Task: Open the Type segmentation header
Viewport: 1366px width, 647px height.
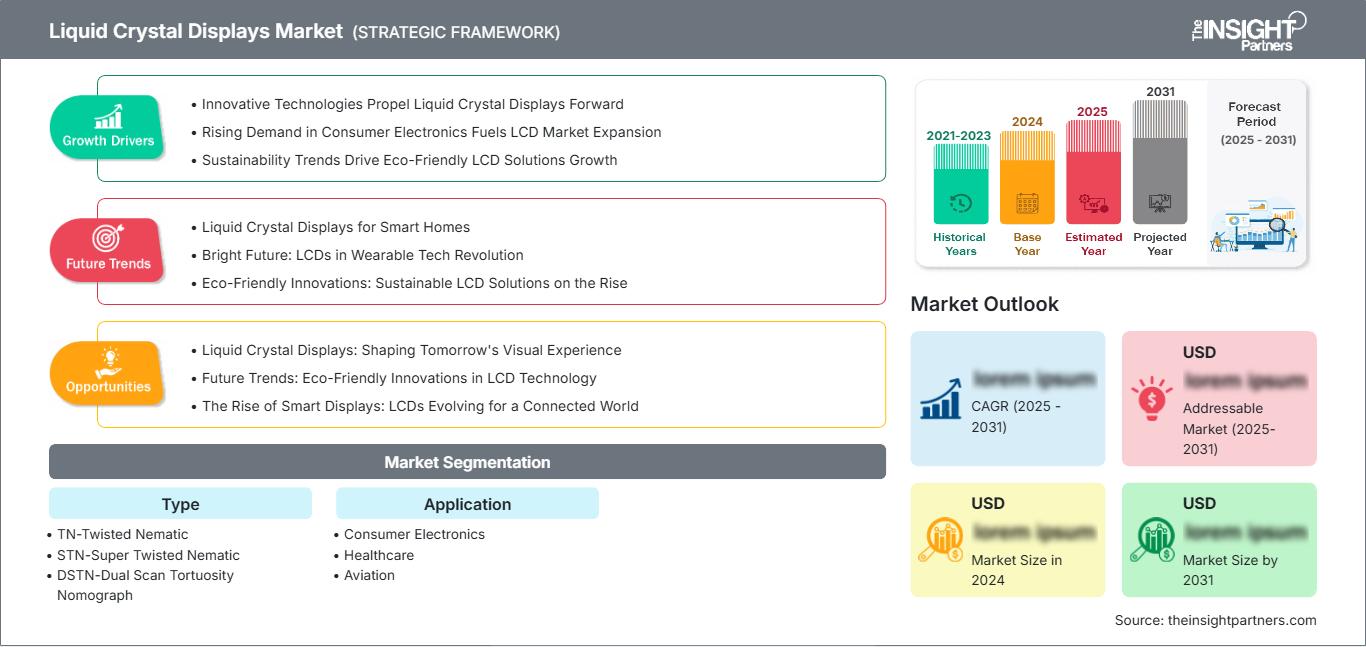Action: pyautogui.click(x=180, y=504)
